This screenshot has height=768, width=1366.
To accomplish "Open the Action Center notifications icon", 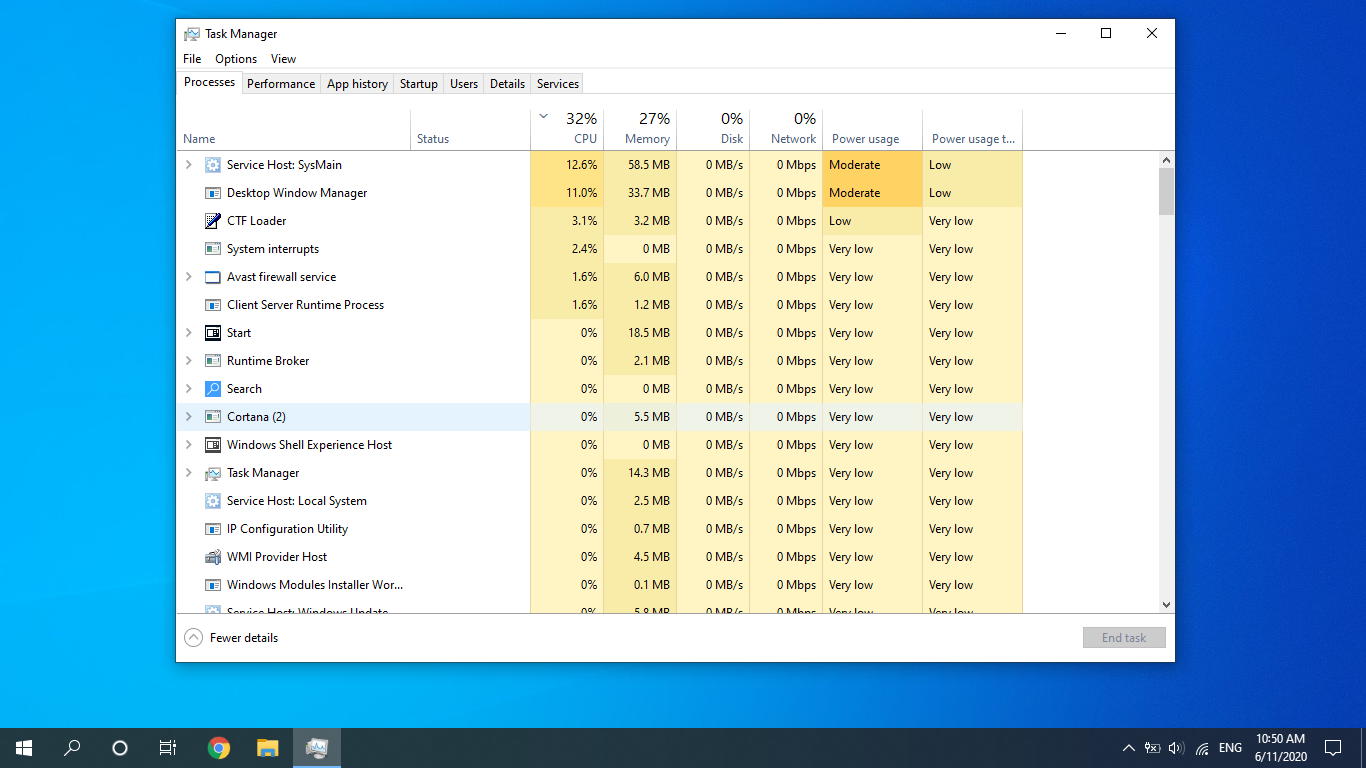I will click(1333, 748).
